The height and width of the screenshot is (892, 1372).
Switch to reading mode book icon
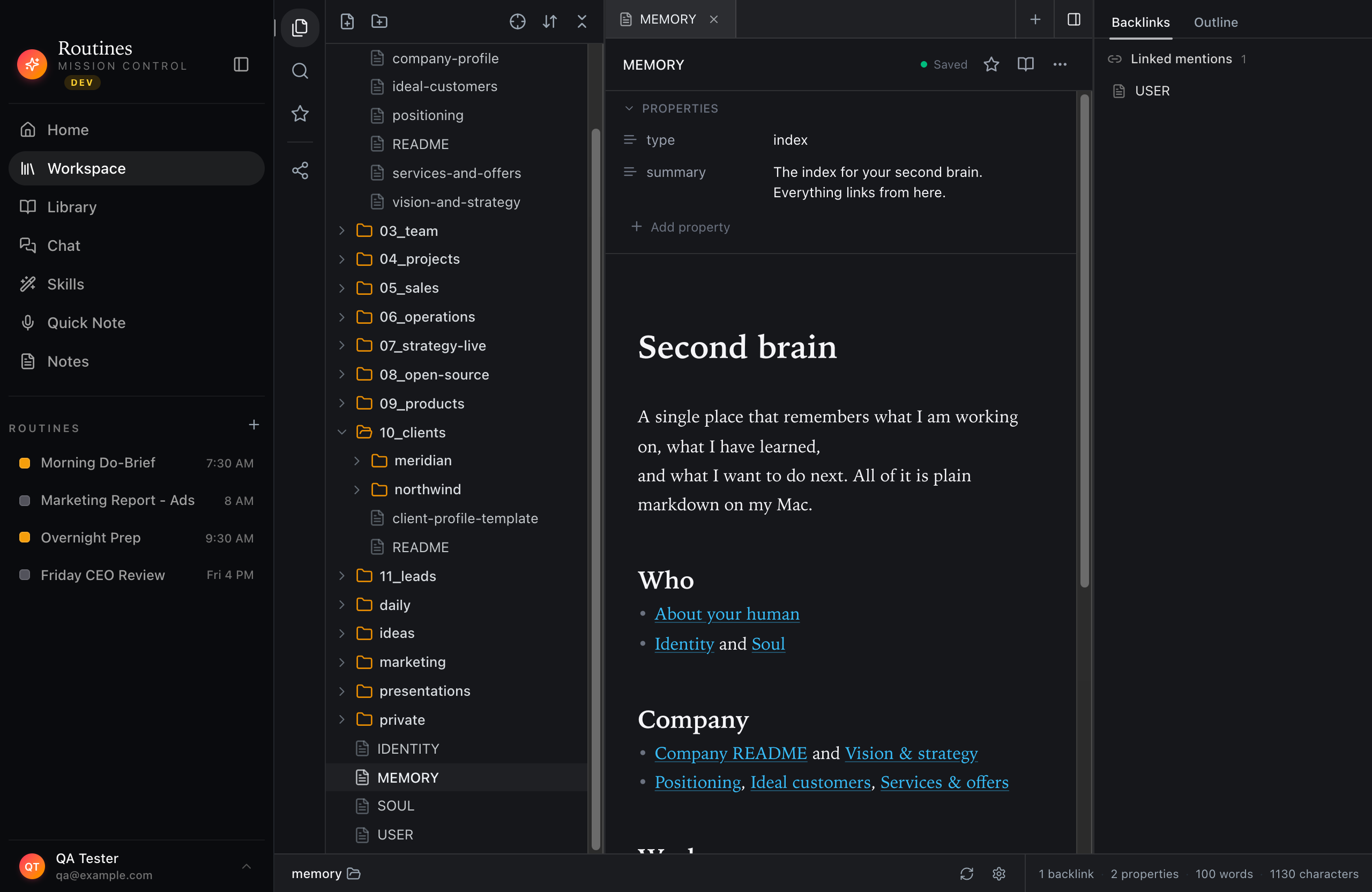[1026, 64]
